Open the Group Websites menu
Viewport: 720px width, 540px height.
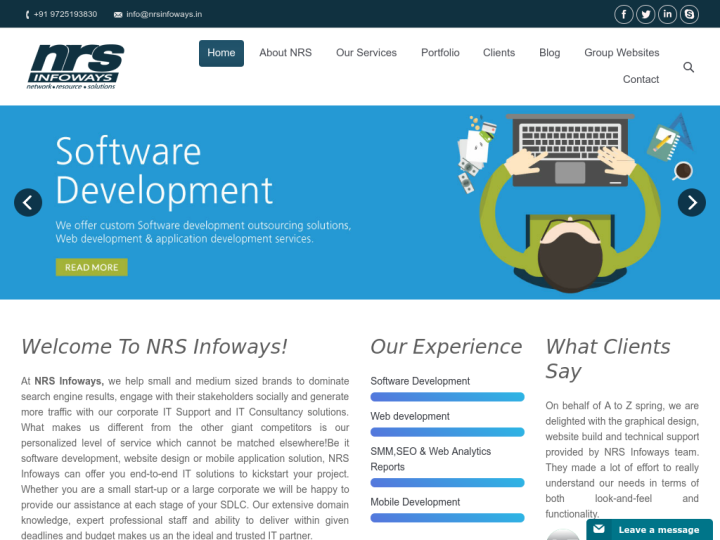[x=622, y=53]
